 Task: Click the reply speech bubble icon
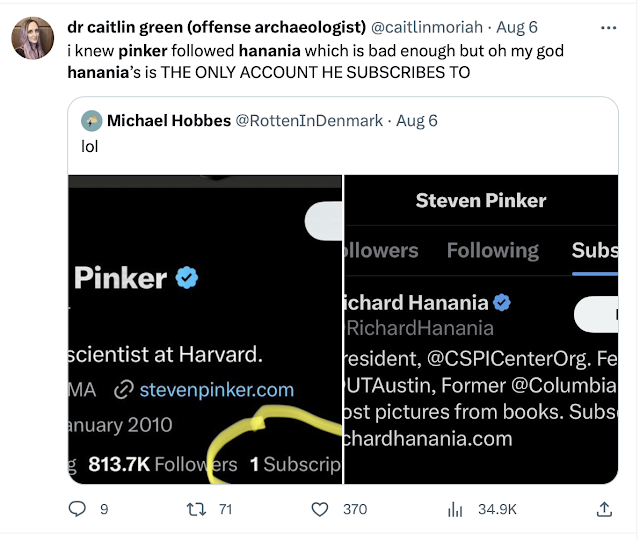[78, 509]
